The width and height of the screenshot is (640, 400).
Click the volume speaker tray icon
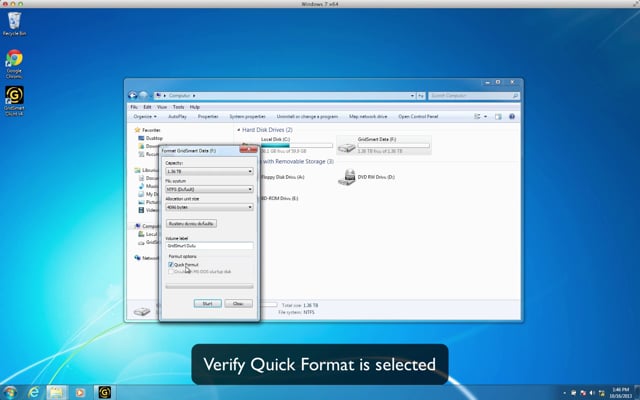(x=592, y=393)
